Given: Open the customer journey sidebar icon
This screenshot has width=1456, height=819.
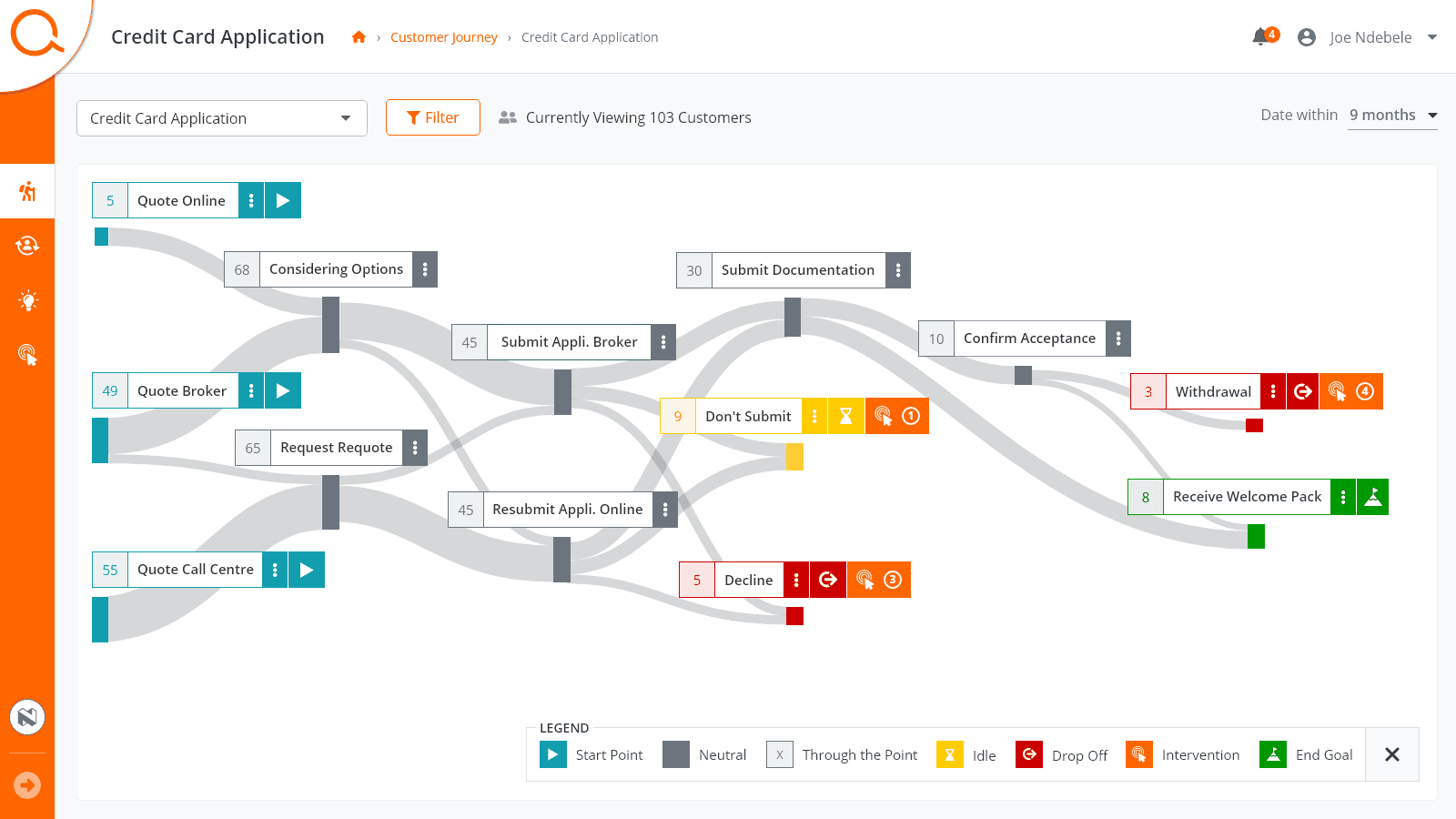Looking at the screenshot, I should tap(27, 192).
